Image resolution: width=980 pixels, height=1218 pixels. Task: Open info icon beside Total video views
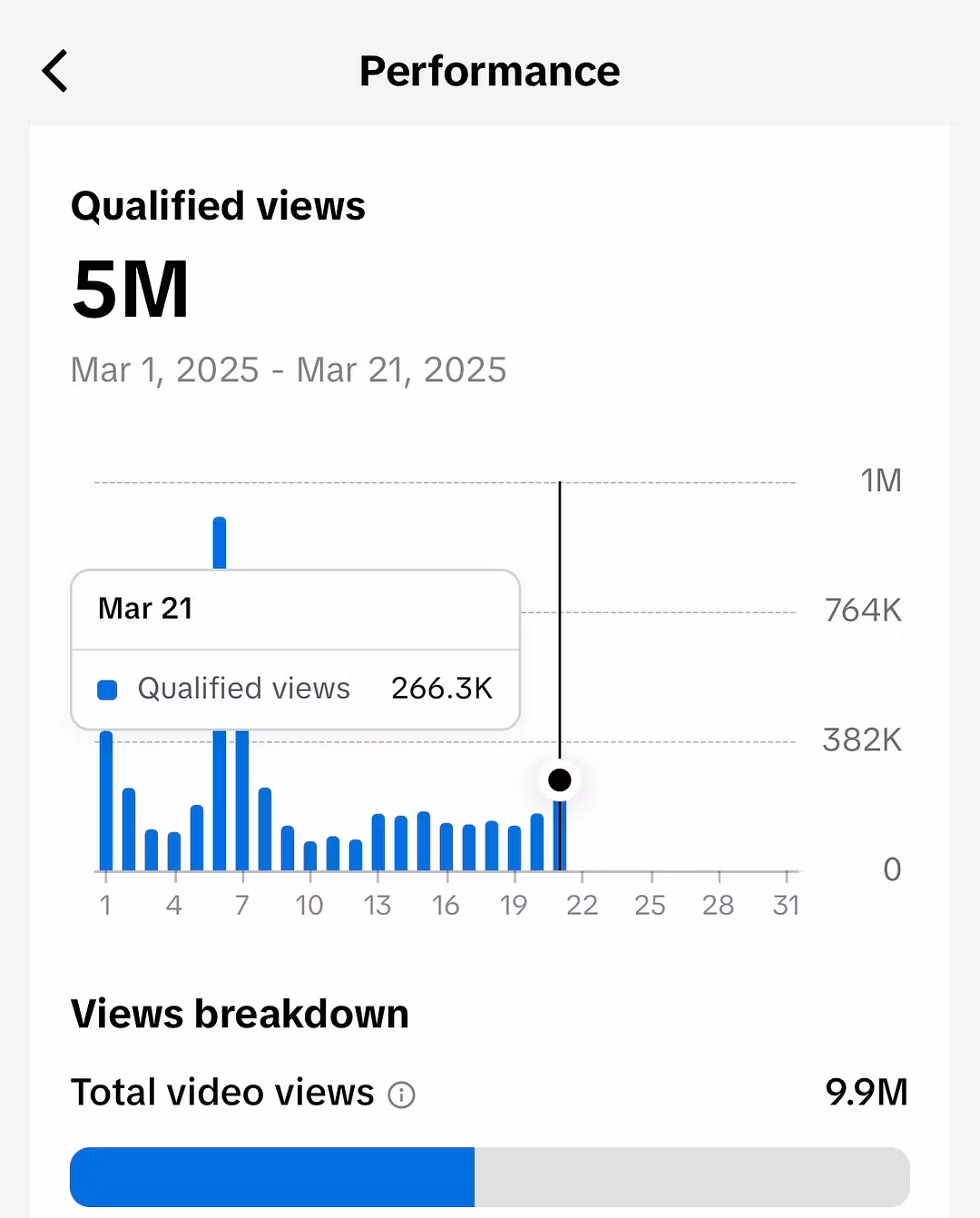coord(401,1095)
